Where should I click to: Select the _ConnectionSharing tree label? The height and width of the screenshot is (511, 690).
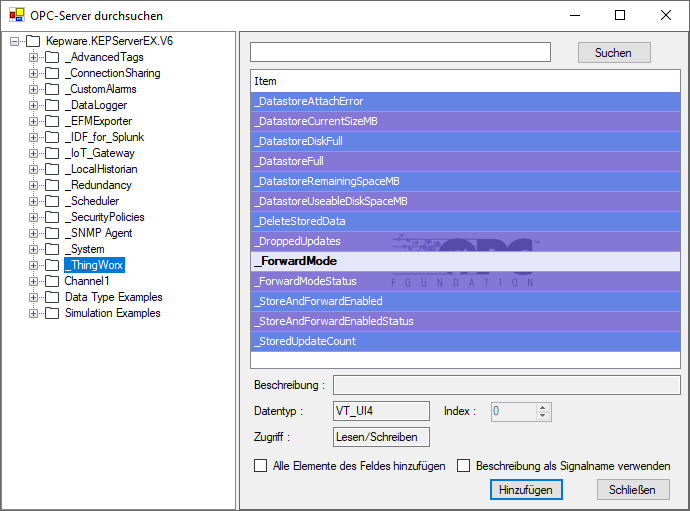click(x=113, y=73)
